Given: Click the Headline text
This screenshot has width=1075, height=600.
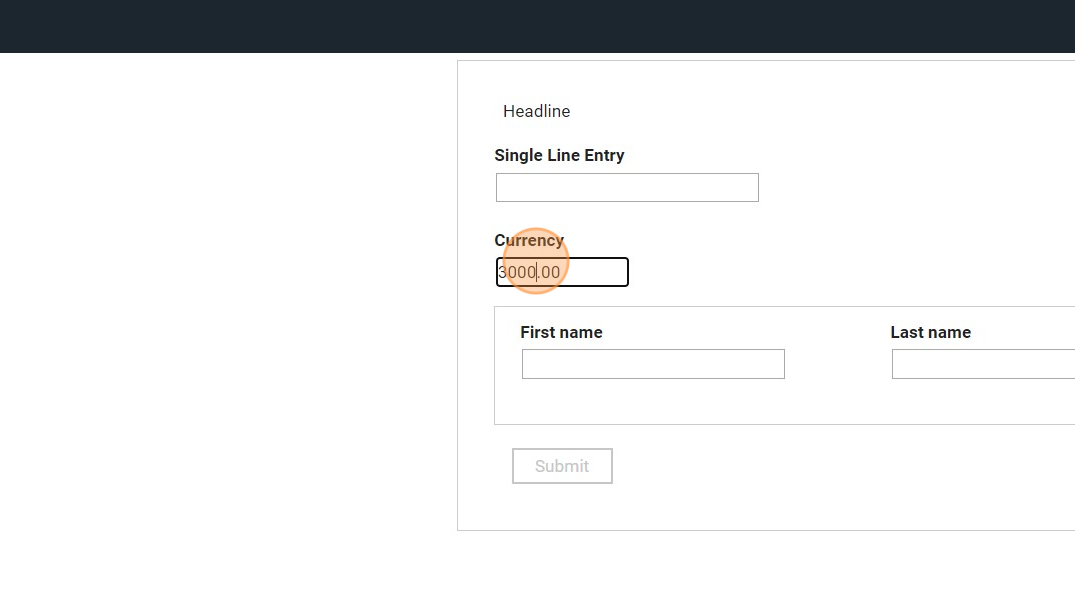Looking at the screenshot, I should click(536, 112).
